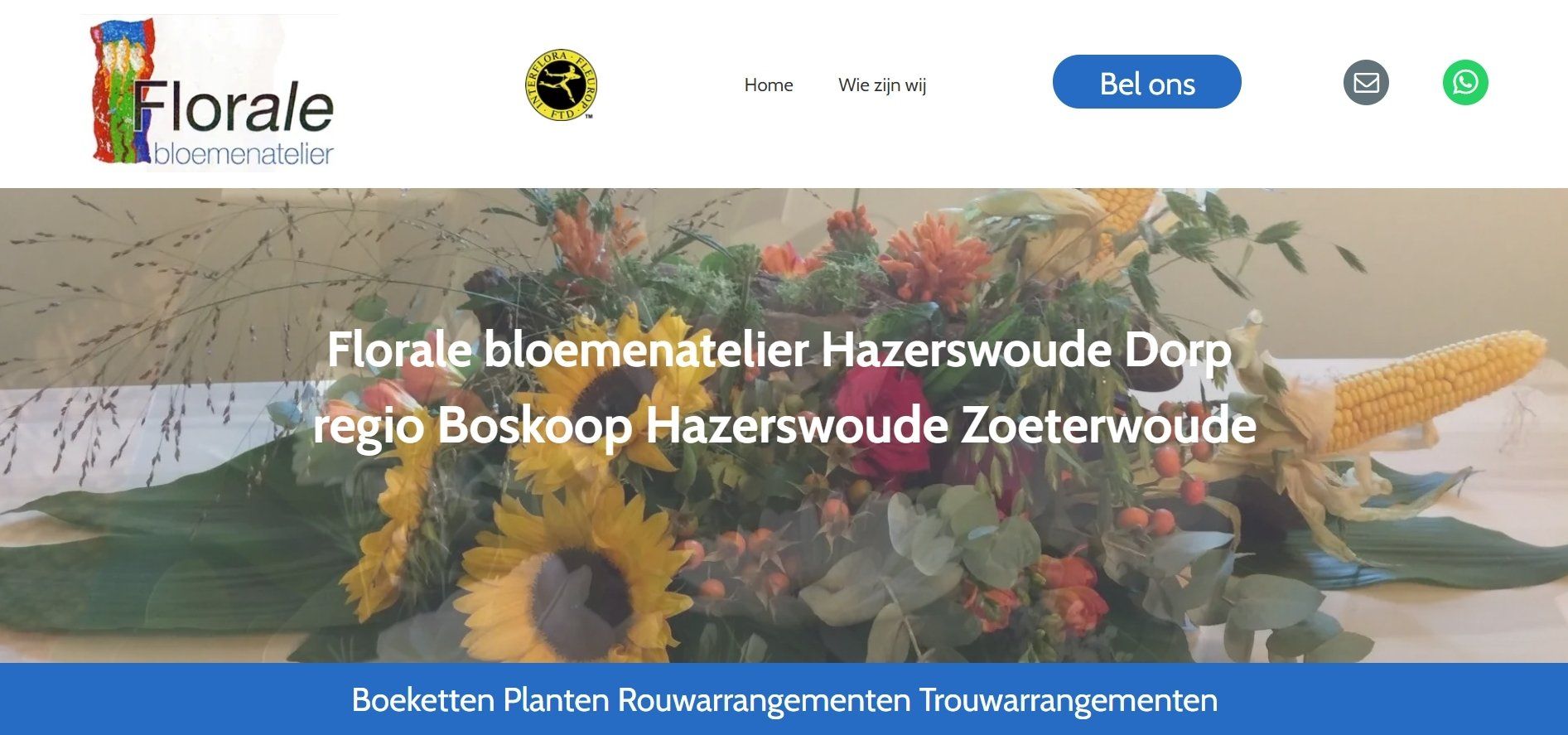Select Trouwarrangementen in the blue banner
1568x735 pixels.
point(1069,700)
